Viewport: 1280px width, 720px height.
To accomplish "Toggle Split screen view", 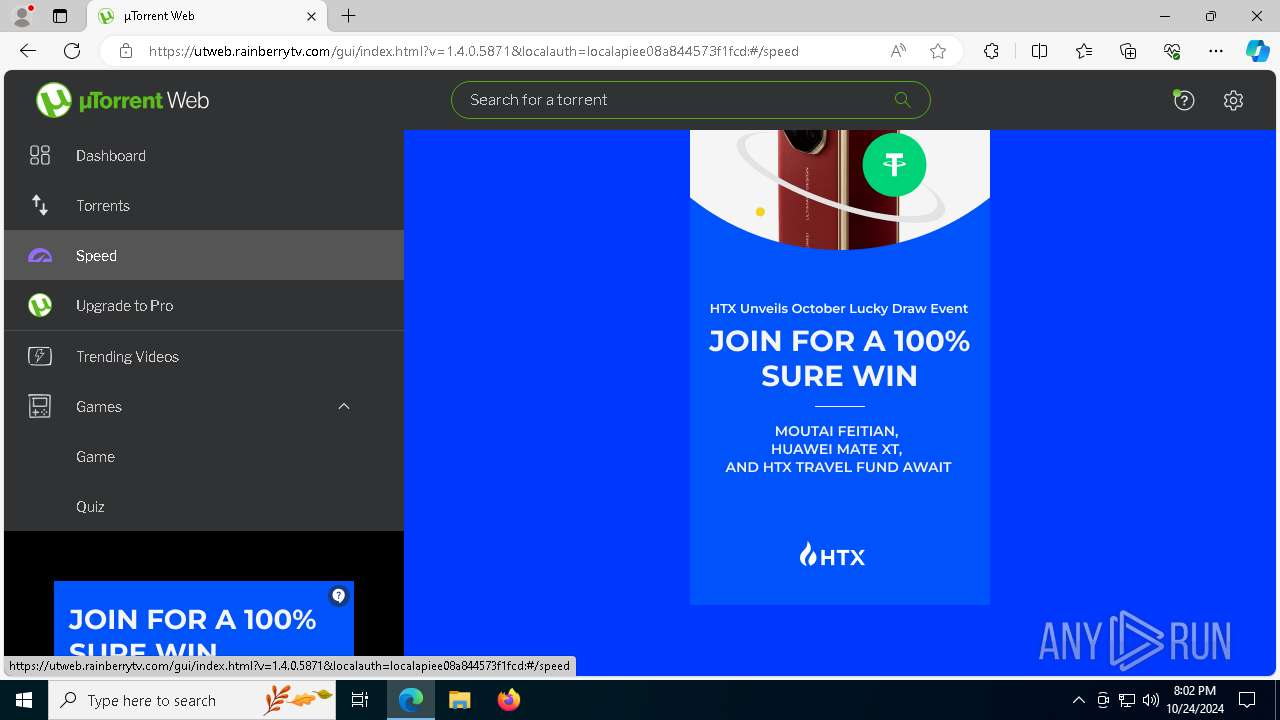I will pyautogui.click(x=1039, y=51).
